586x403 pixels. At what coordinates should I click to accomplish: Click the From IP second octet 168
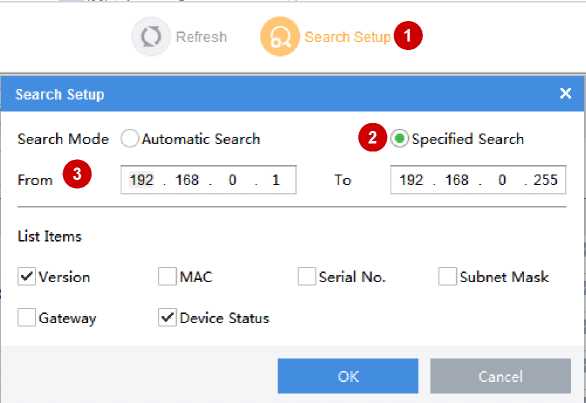click(187, 180)
